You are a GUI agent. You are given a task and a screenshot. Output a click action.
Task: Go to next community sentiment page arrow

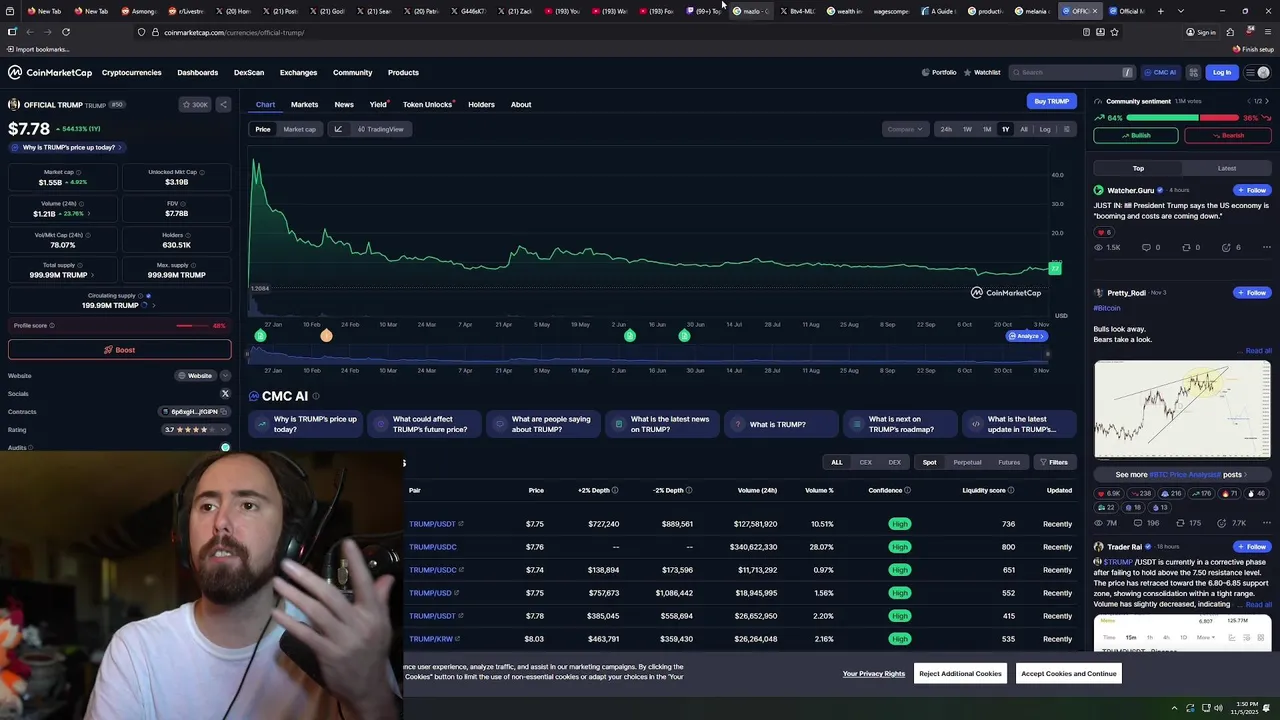pyautogui.click(x=1267, y=101)
